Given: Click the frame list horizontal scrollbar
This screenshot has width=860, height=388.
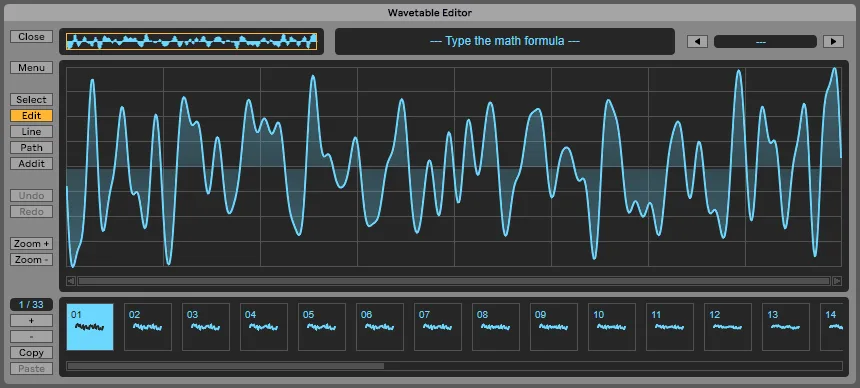Looking at the screenshot, I should pos(454,366).
